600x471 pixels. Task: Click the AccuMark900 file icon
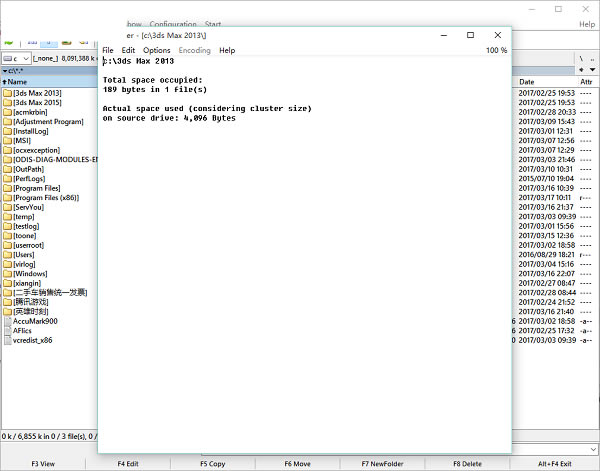click(7, 321)
